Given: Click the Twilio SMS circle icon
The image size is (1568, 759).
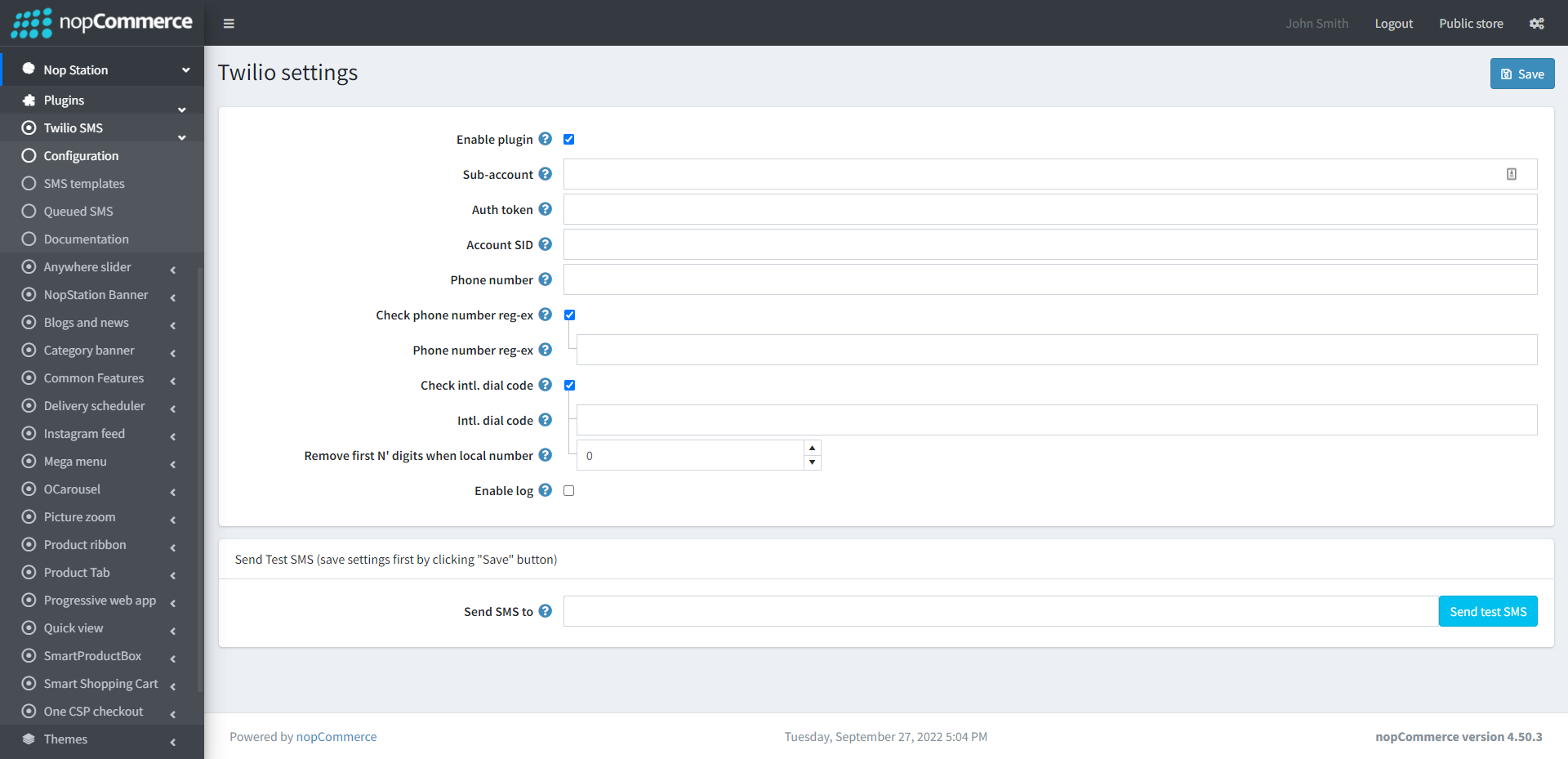Looking at the screenshot, I should (x=29, y=127).
